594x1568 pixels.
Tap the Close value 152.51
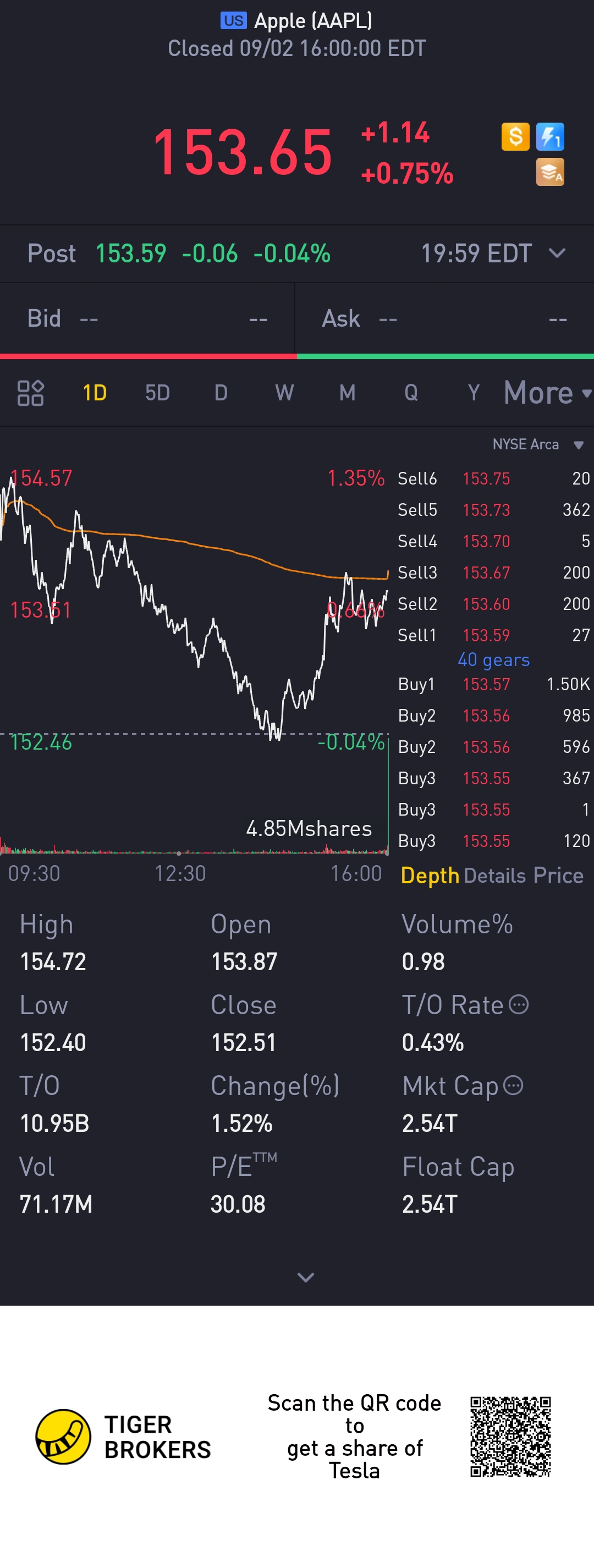pyautogui.click(x=244, y=1043)
